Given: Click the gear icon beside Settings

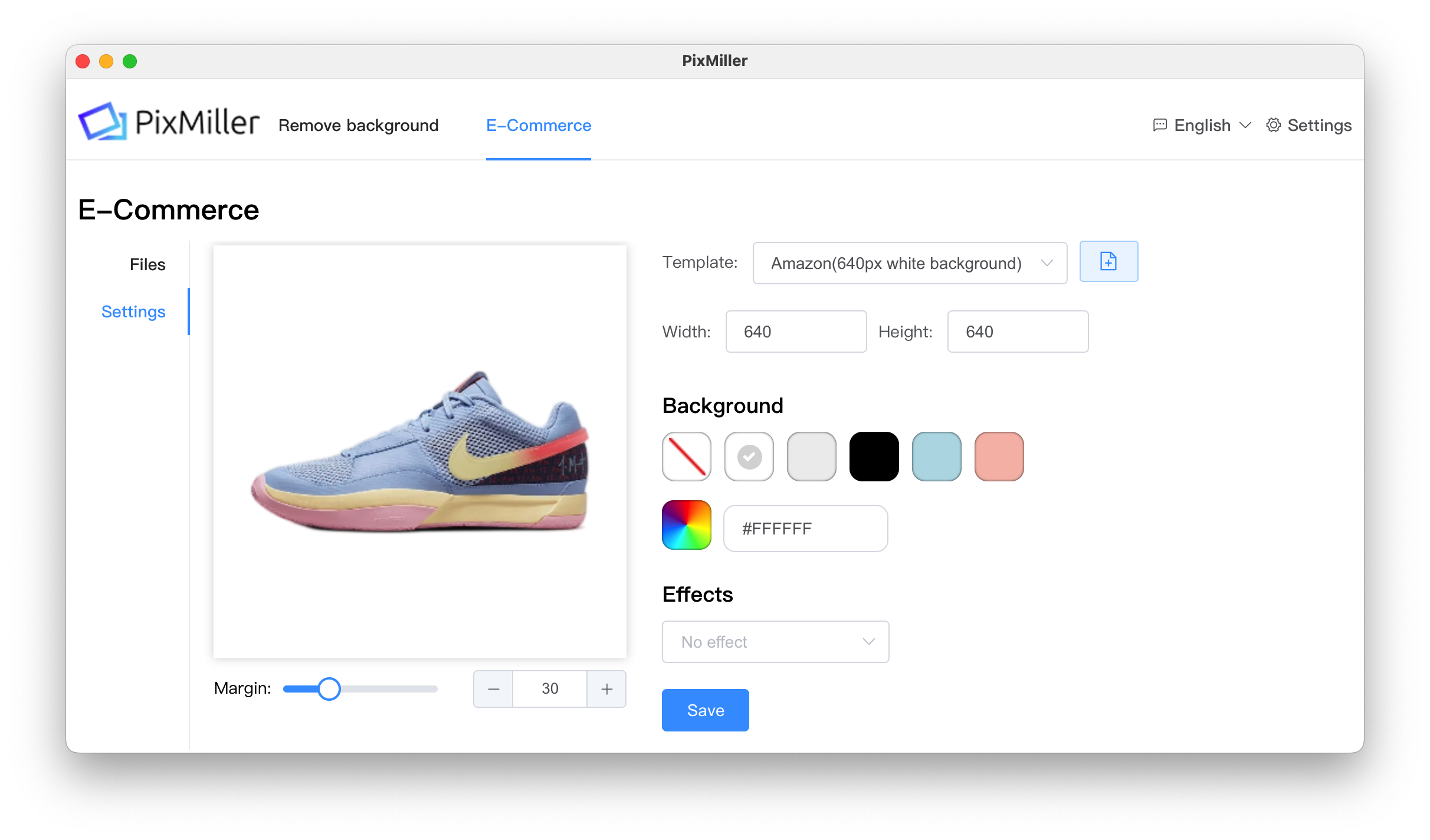Looking at the screenshot, I should pos(1274,125).
